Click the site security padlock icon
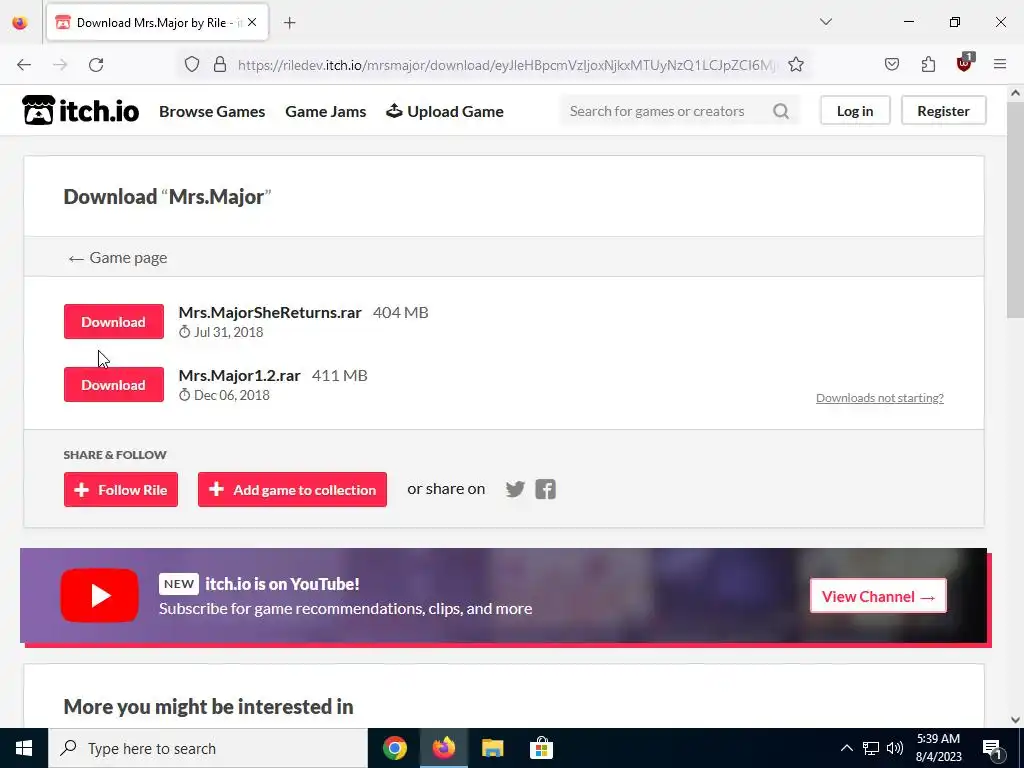 220,65
